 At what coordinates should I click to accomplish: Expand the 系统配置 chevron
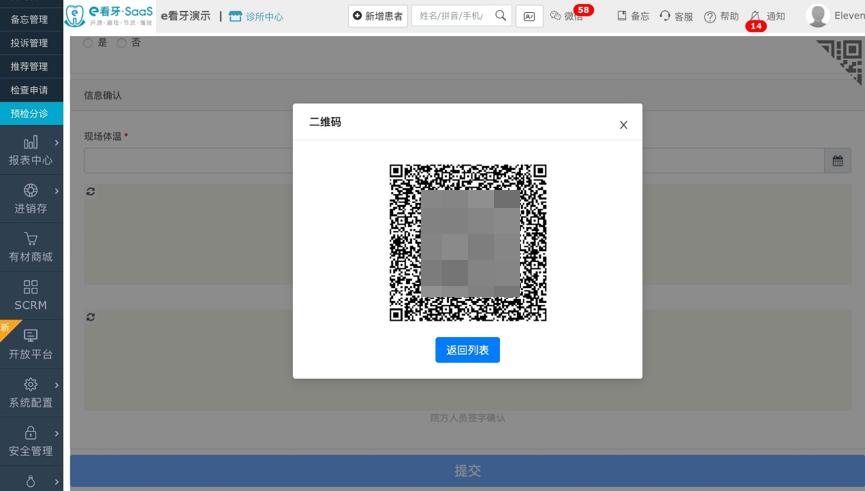pyautogui.click(x=56, y=385)
